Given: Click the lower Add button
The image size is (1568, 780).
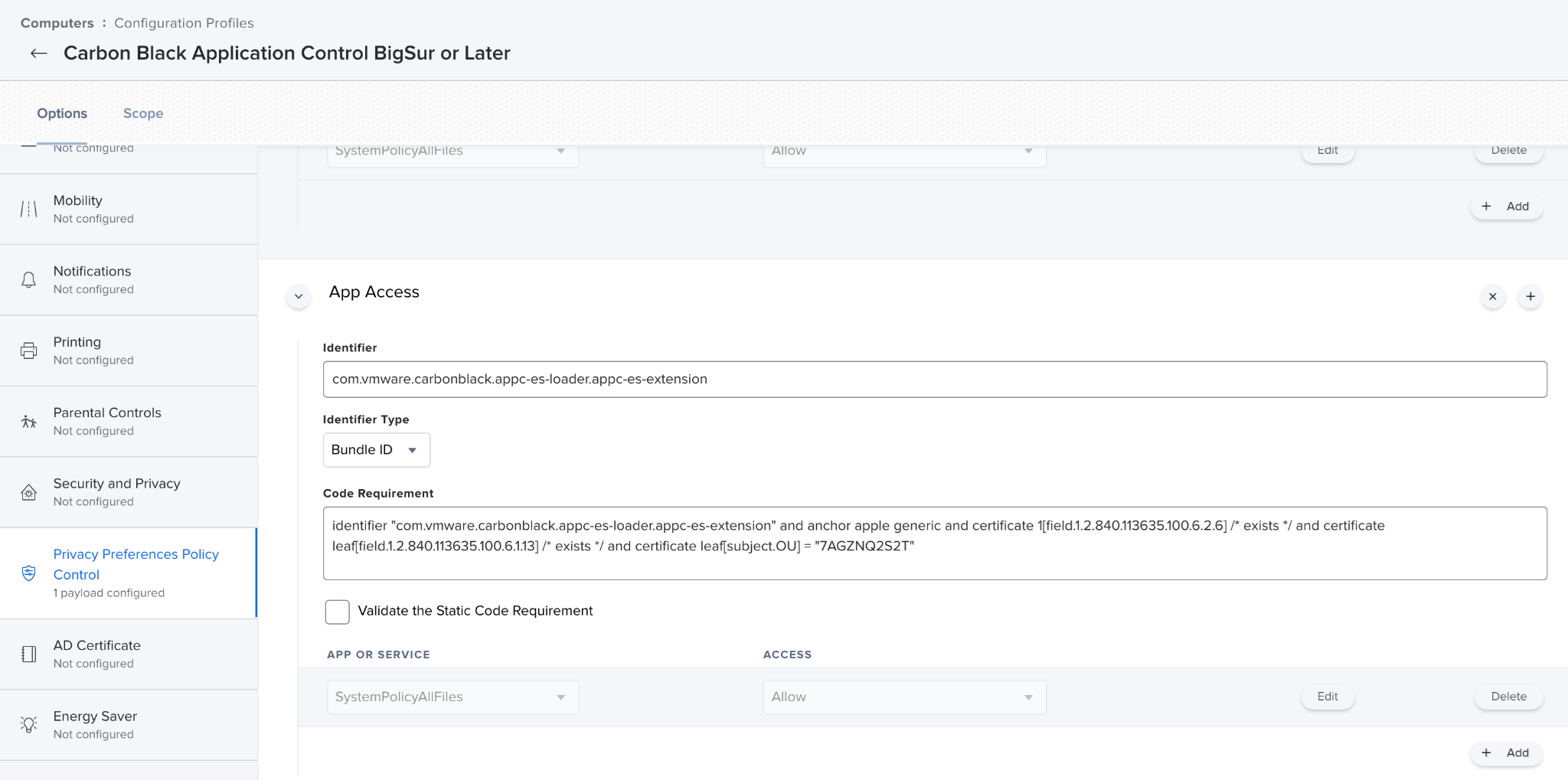Looking at the screenshot, I should pyautogui.click(x=1506, y=752).
